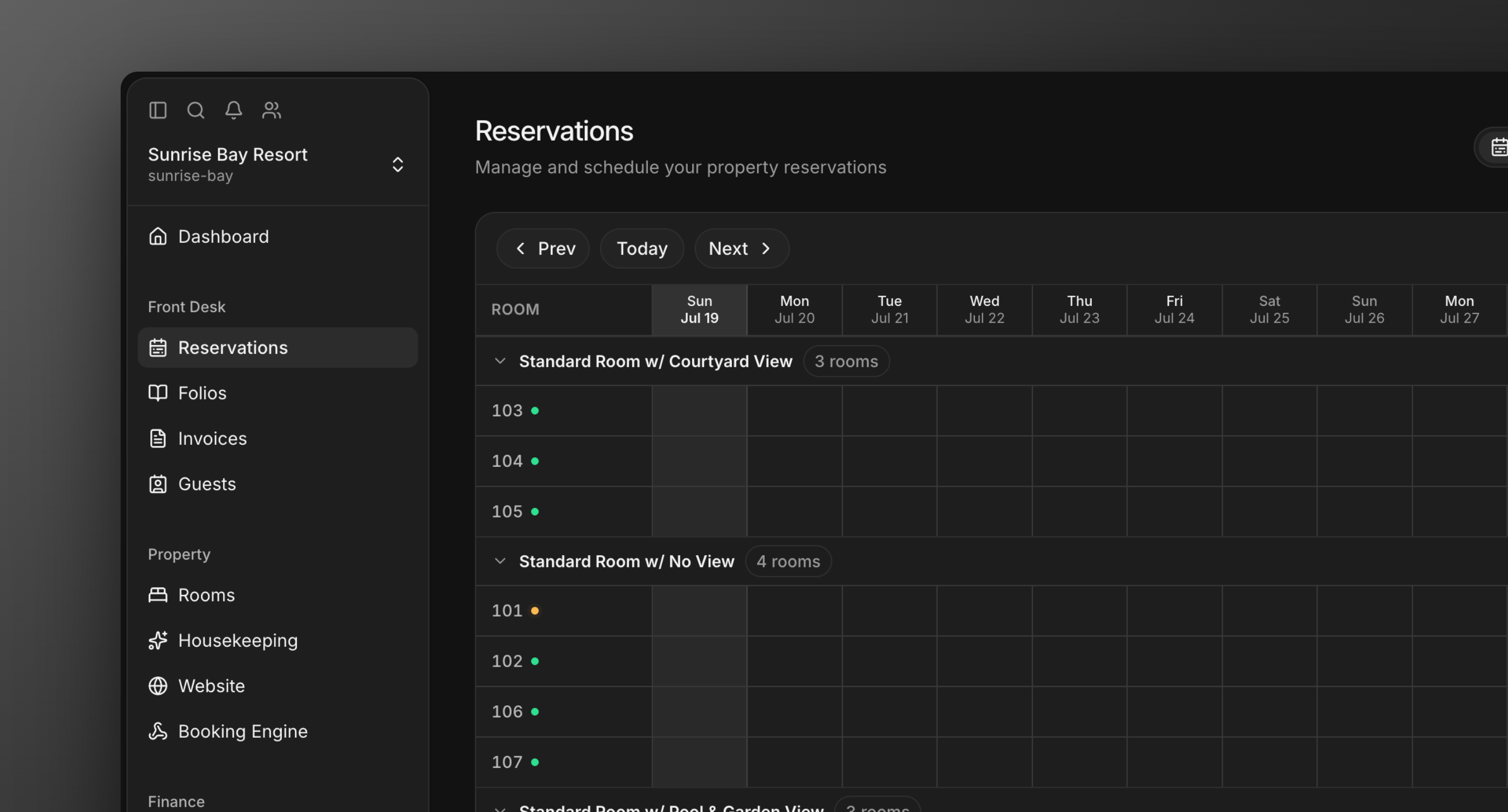
Task: Go to Dashboard
Action: click(x=277, y=236)
